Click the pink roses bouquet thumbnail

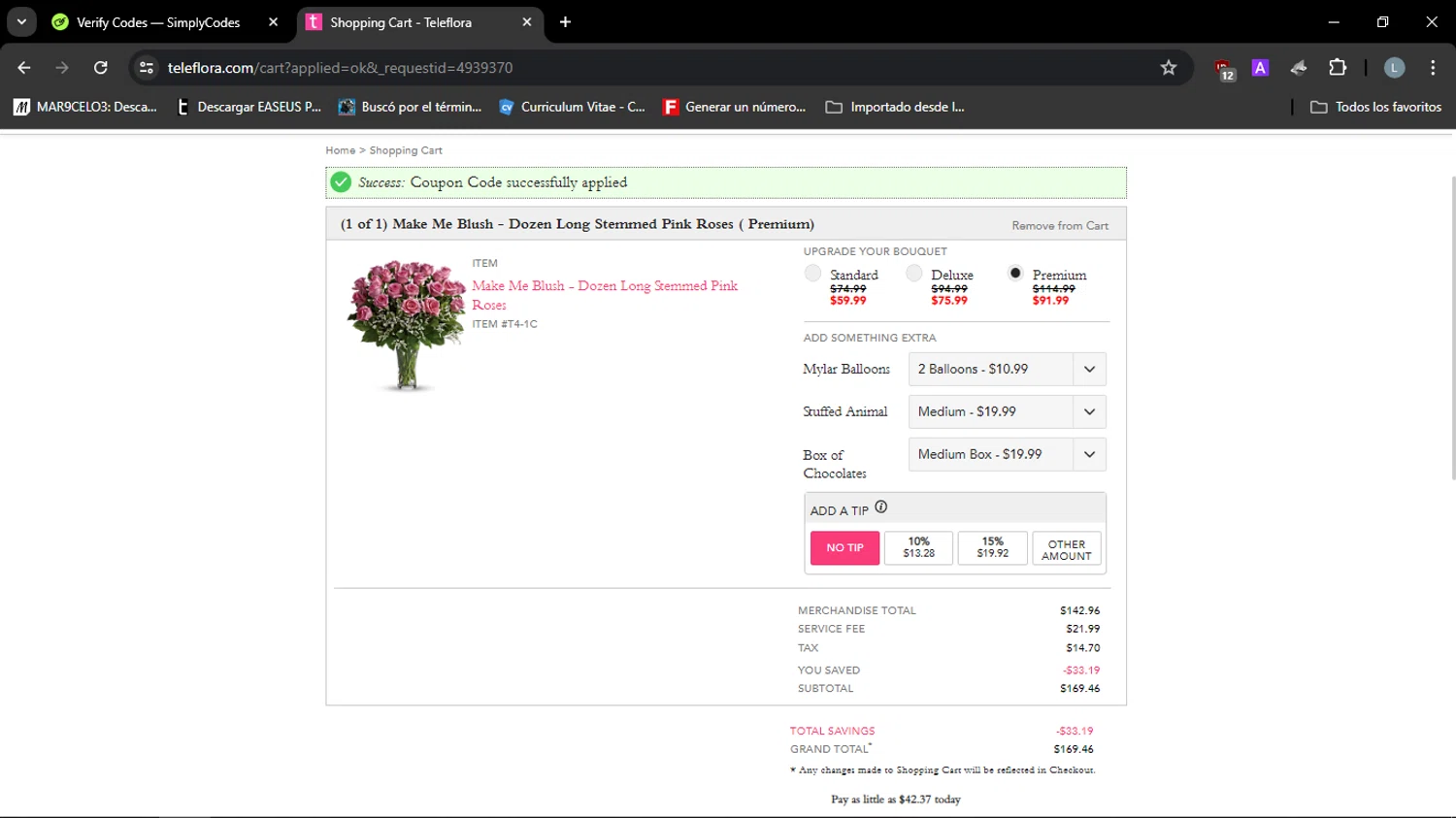click(407, 325)
